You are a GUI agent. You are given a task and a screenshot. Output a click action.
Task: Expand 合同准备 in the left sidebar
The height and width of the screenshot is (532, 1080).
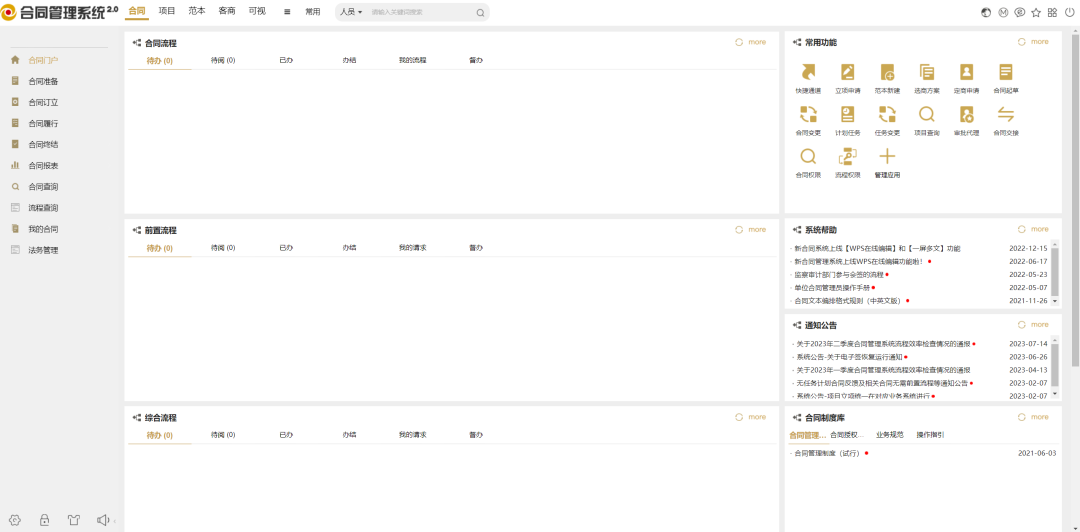click(x=43, y=81)
